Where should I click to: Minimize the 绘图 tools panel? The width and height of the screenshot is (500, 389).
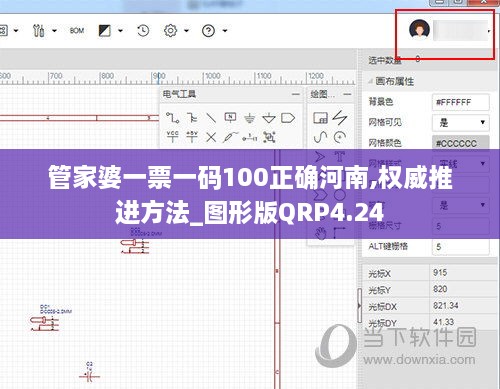347,94
